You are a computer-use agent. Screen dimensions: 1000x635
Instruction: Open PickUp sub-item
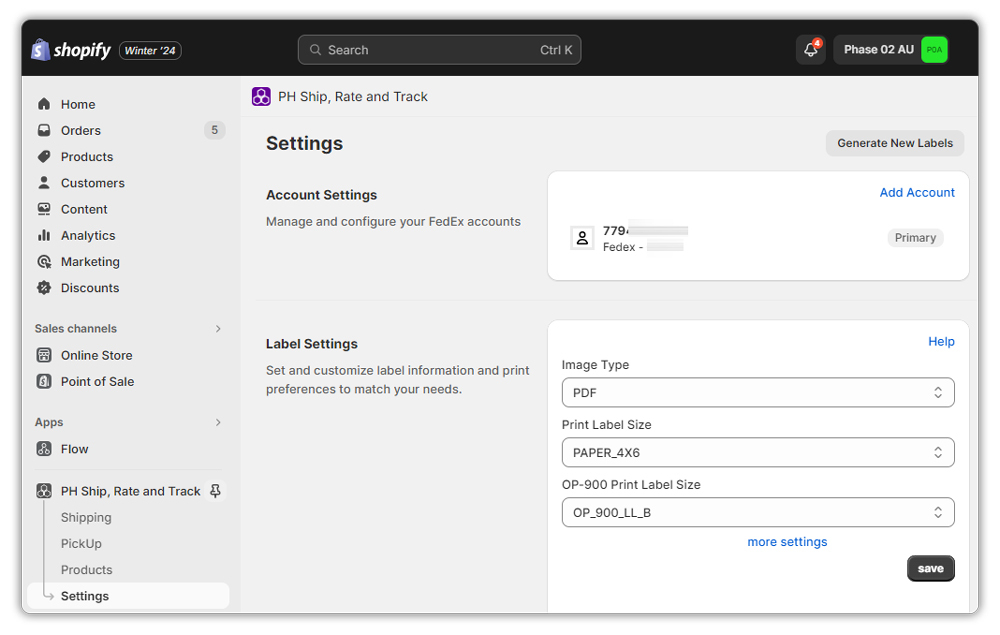click(x=81, y=543)
